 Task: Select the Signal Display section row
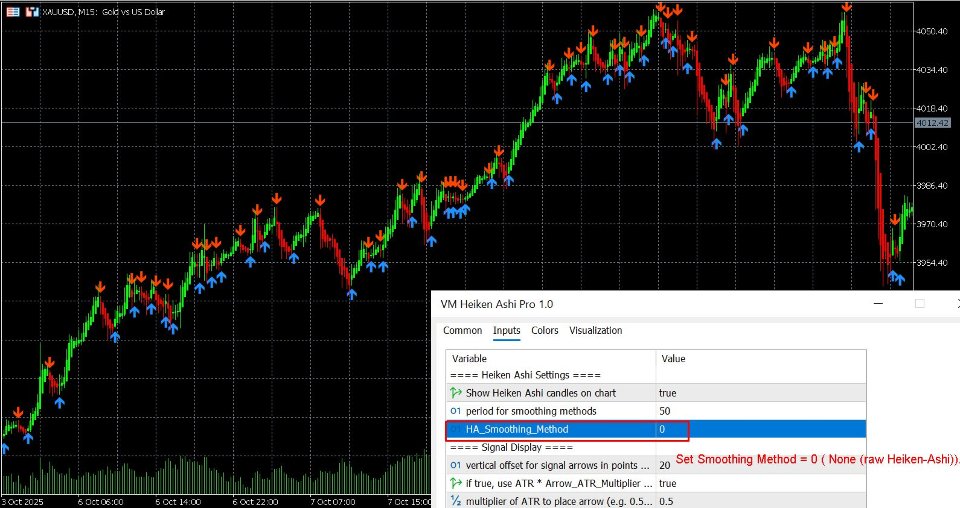656,447
